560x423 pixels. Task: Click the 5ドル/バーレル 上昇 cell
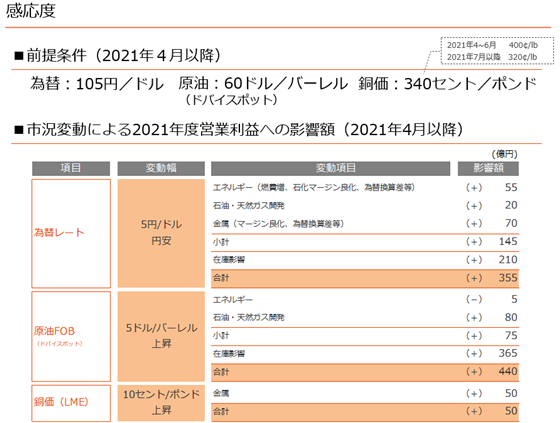tap(161, 337)
